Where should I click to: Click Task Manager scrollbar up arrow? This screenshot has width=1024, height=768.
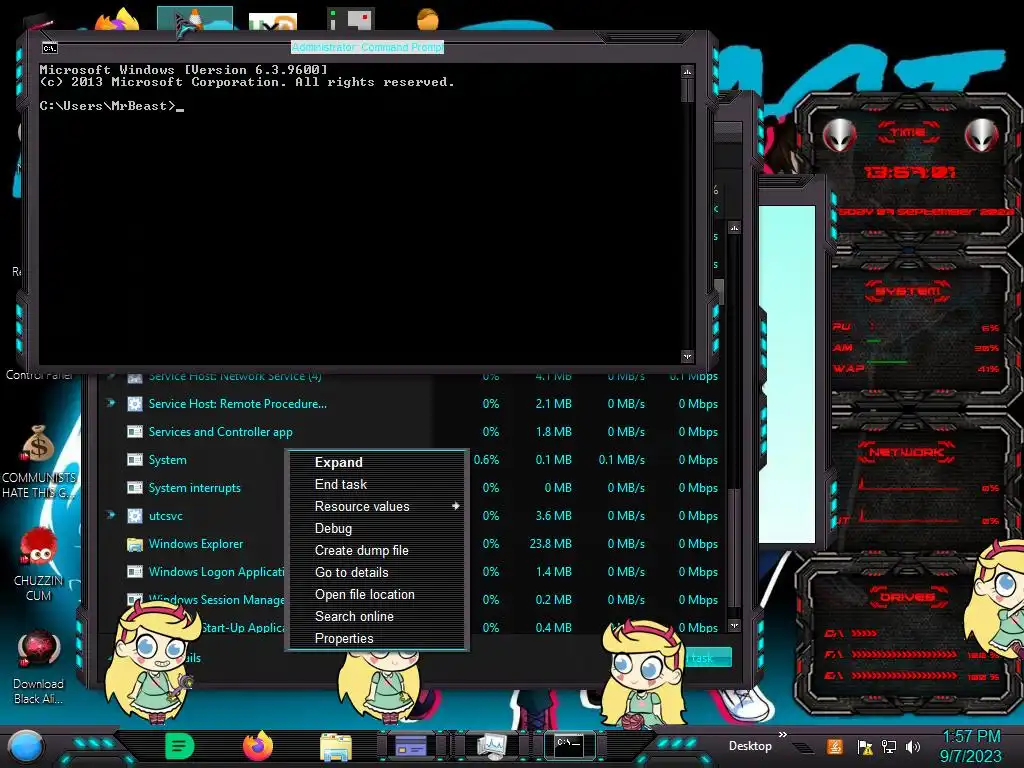tap(735, 228)
